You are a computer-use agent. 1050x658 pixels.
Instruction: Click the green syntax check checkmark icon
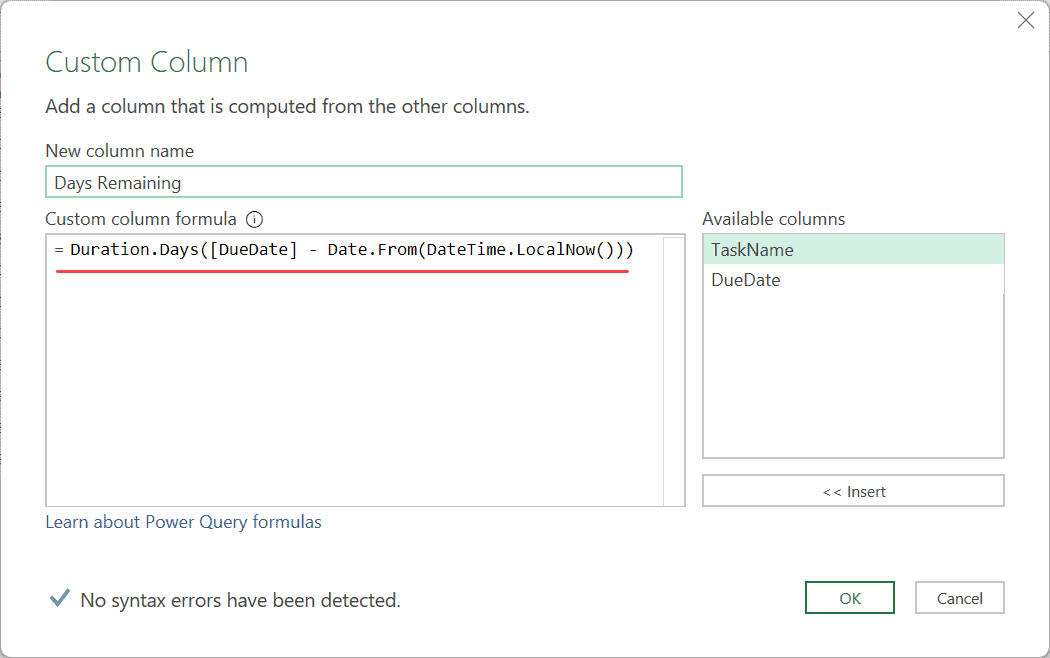59,598
